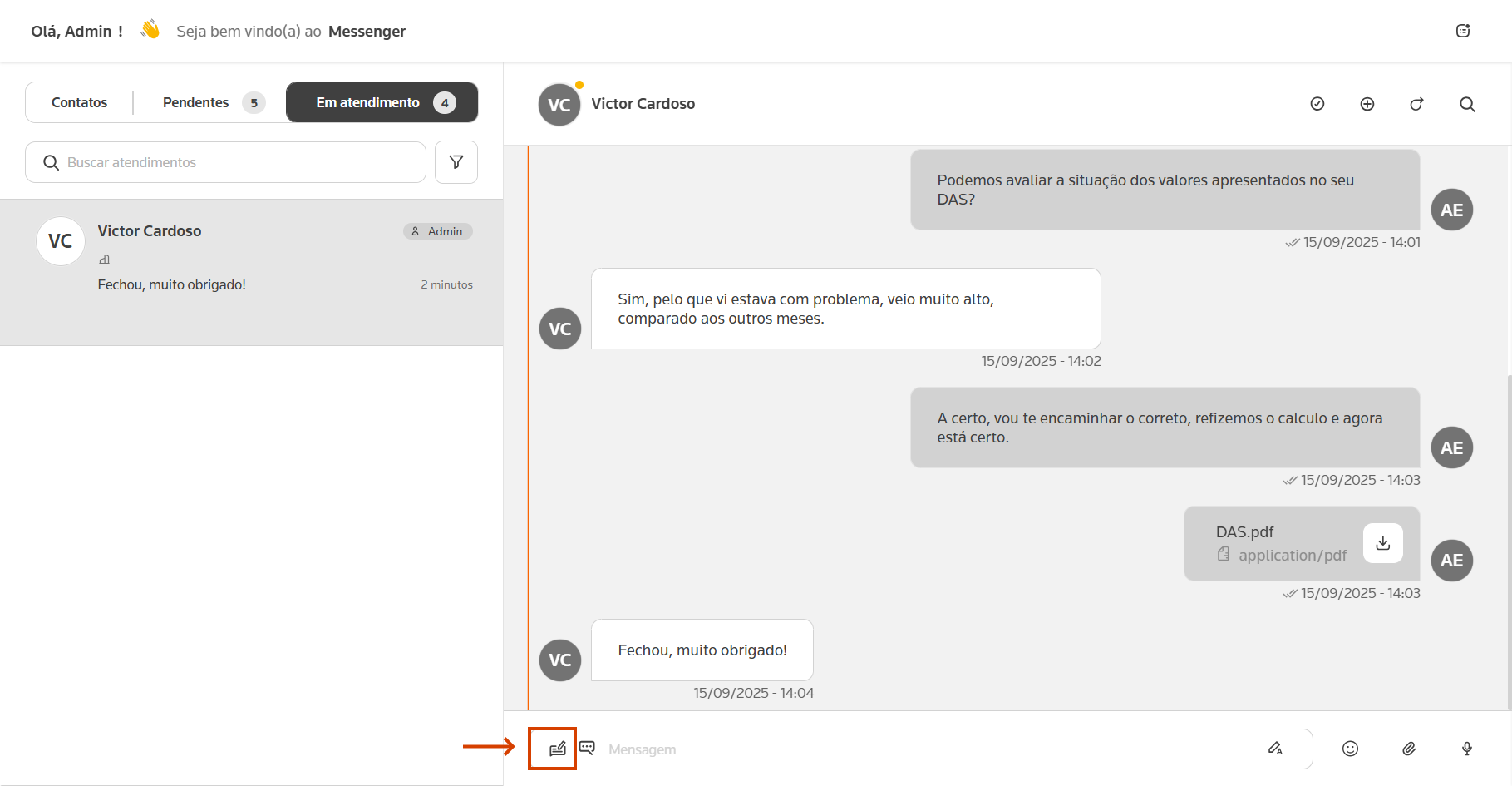1512x786 pixels.
Task: Download the DAS.pdf attachment
Action: point(1382,543)
